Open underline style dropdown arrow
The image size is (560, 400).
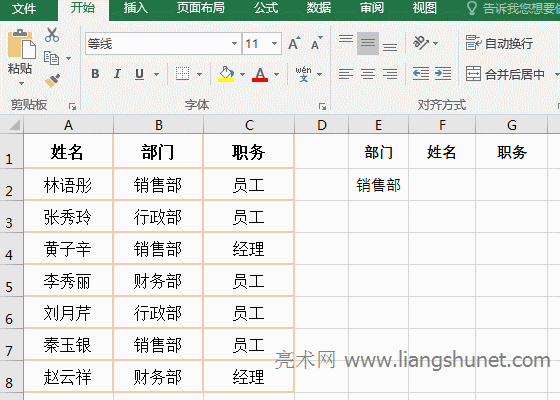pos(156,74)
